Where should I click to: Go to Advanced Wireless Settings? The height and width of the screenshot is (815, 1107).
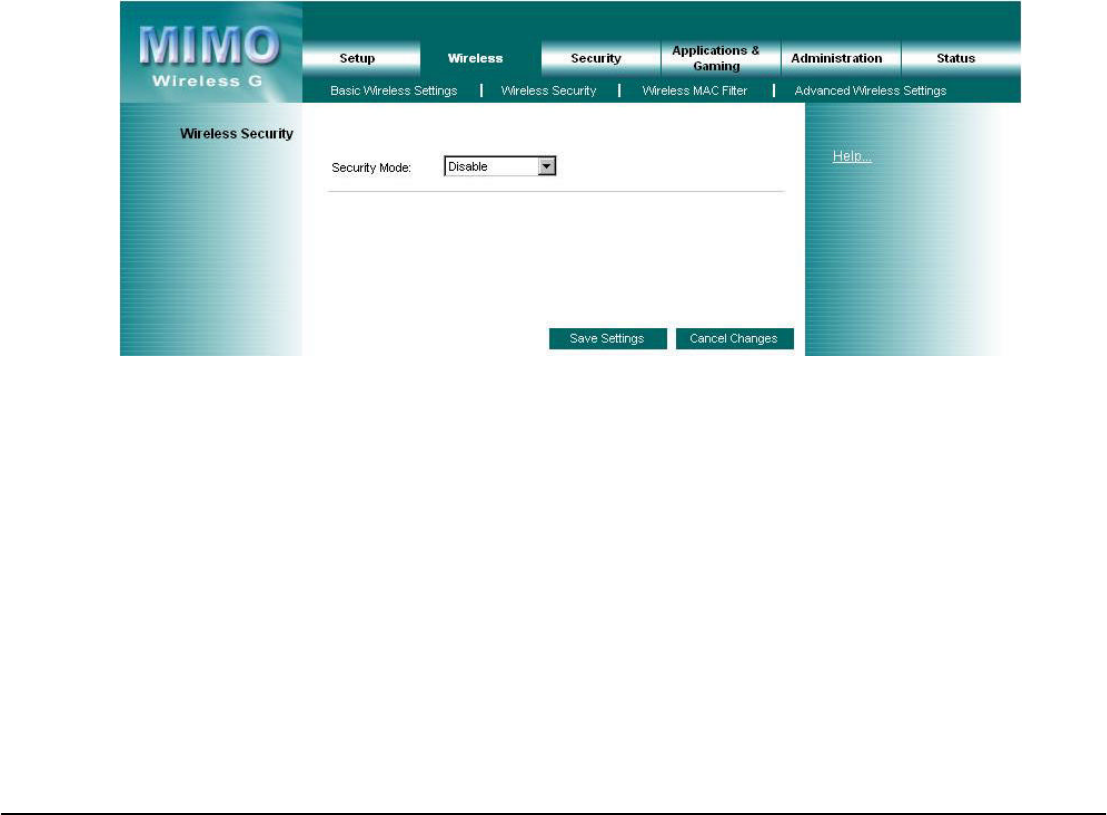click(x=870, y=90)
